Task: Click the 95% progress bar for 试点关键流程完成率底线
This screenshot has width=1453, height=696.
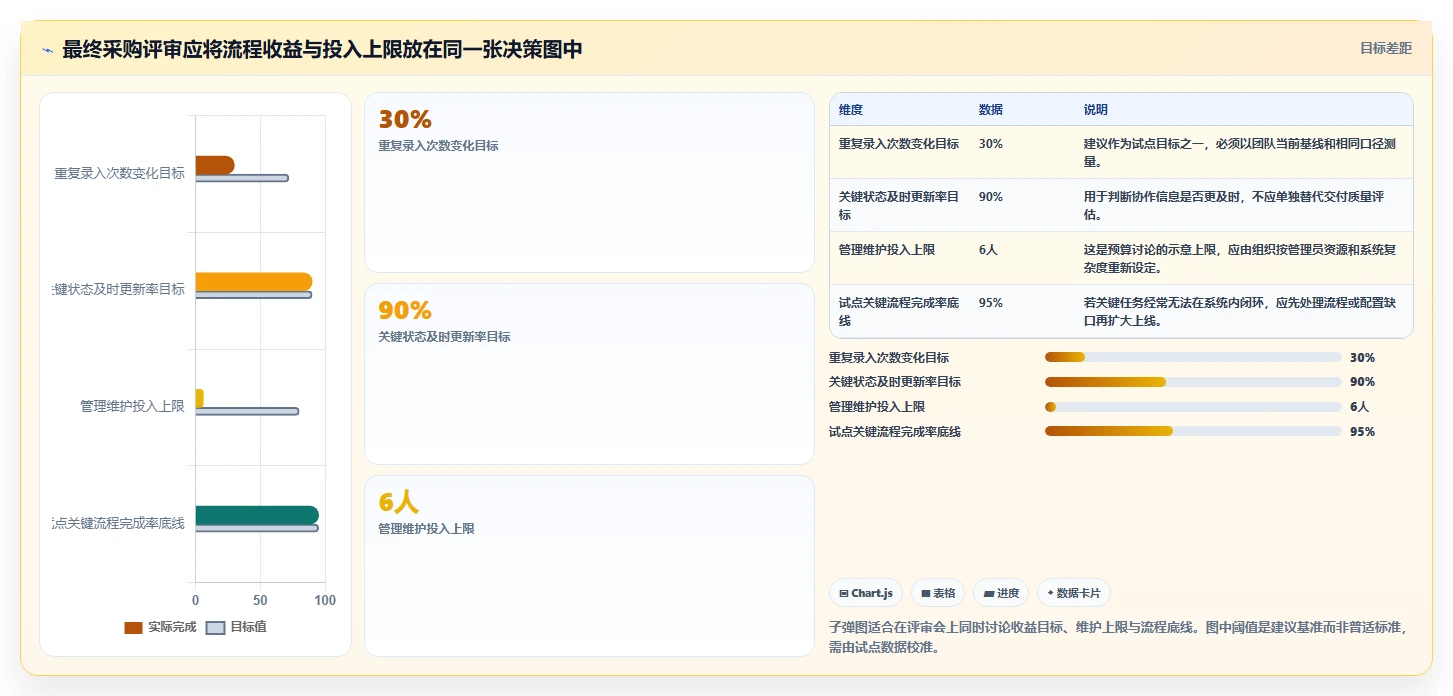Action: [x=1193, y=432]
